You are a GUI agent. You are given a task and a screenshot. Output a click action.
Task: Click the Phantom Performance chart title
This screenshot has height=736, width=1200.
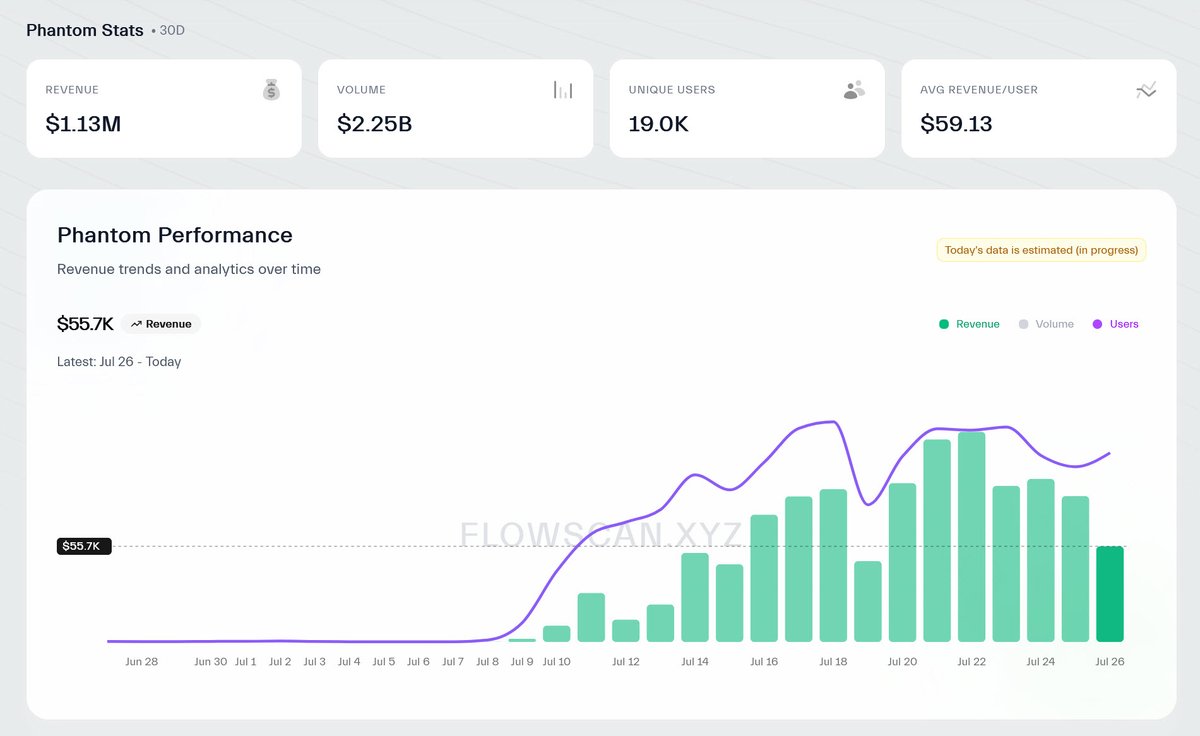tap(175, 235)
